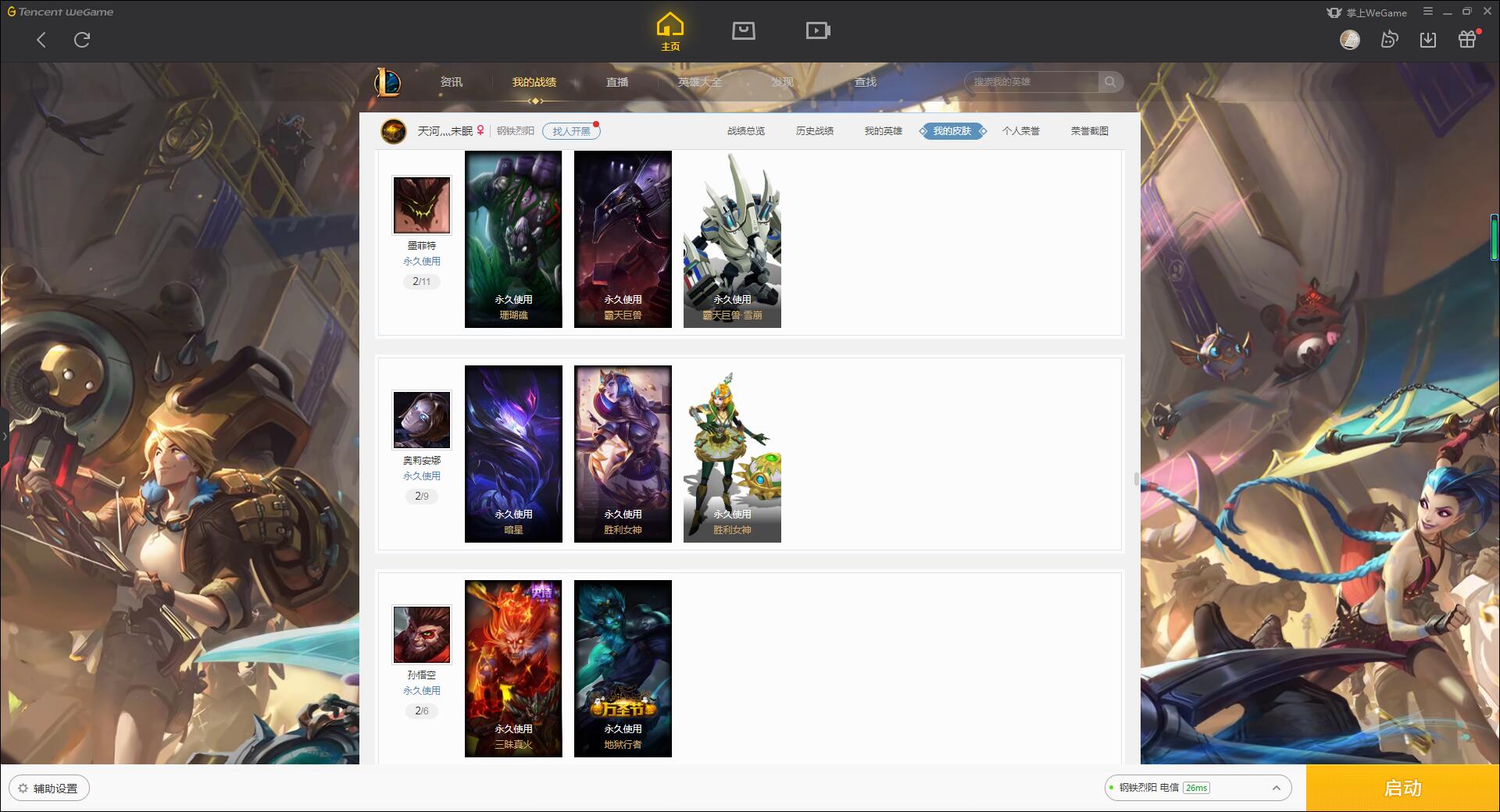The width and height of the screenshot is (1500, 812).
Task: Click the 2/11 skin count badge
Action: click(x=422, y=282)
